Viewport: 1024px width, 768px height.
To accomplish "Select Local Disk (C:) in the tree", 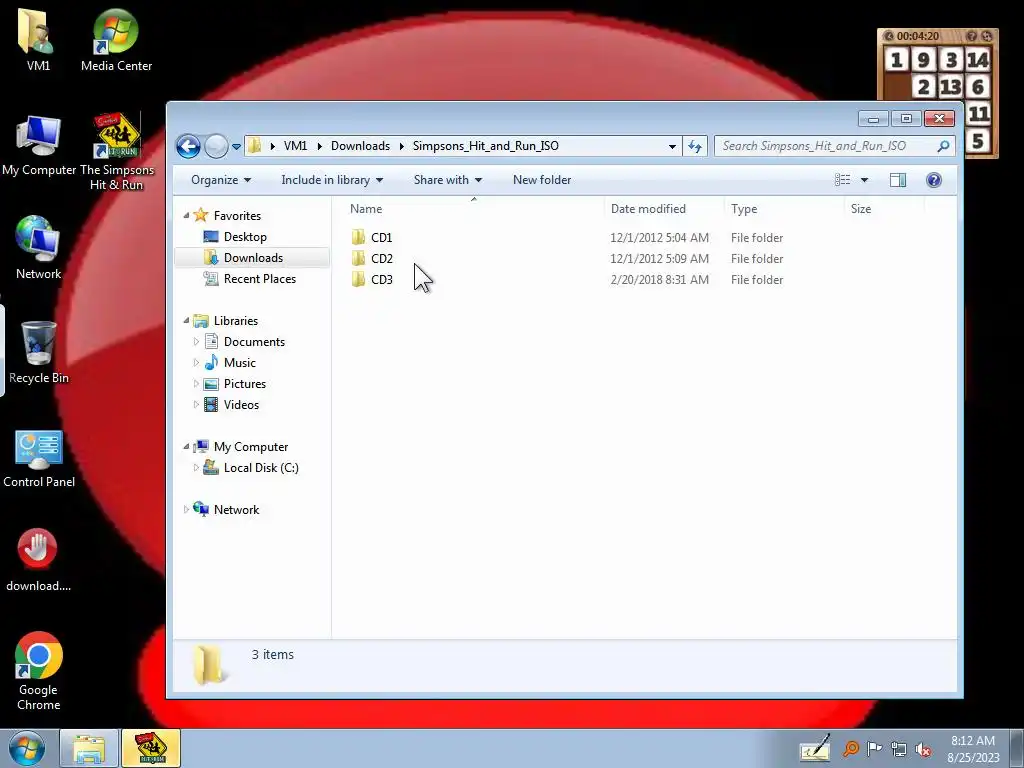I will (x=261, y=468).
